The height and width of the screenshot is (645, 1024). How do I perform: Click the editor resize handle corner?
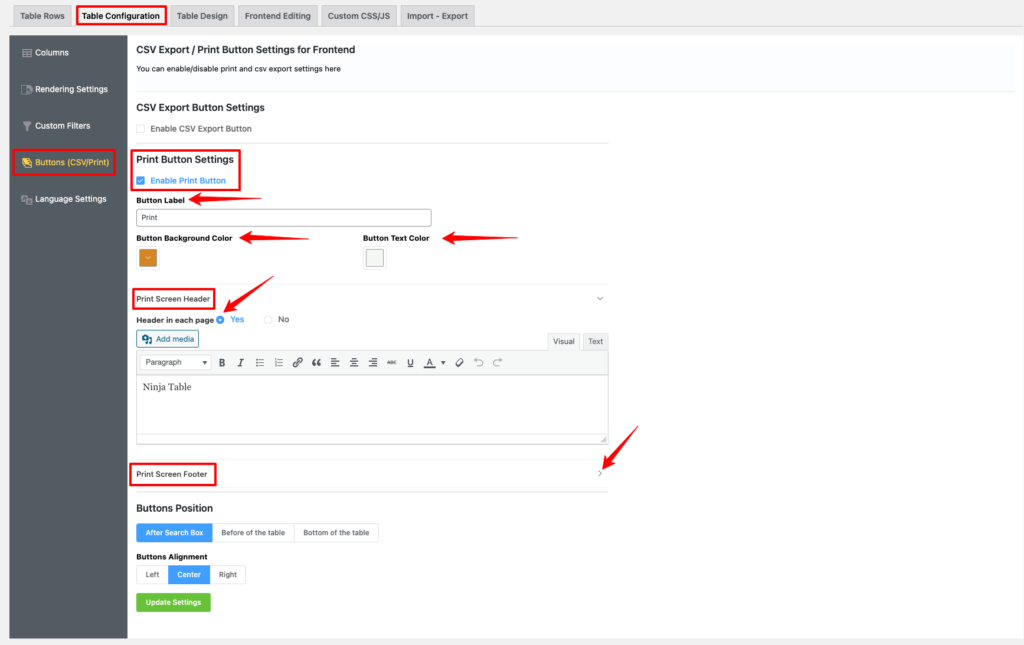603,439
